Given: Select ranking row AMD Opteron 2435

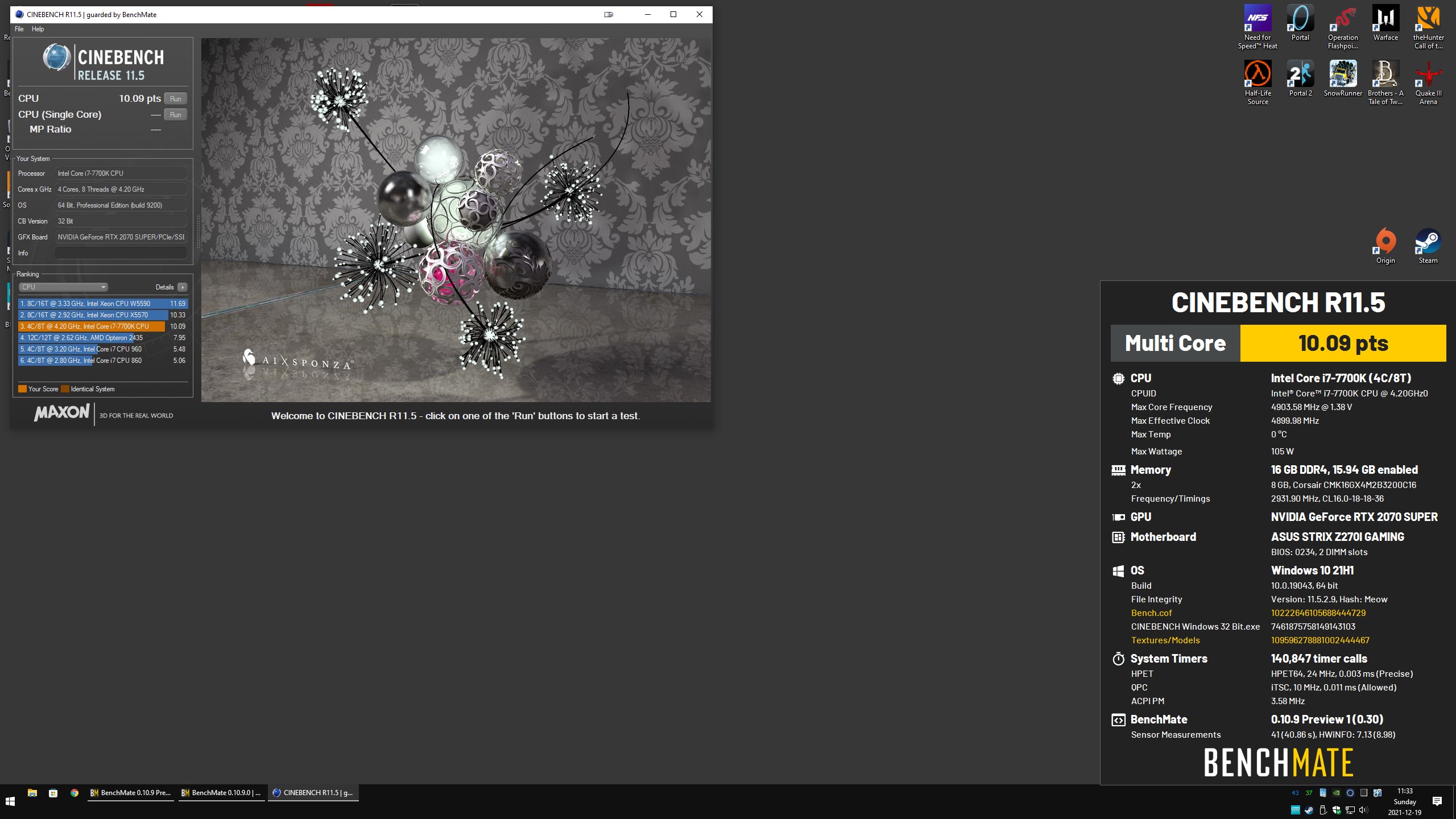Looking at the screenshot, I should pyautogui.click(x=103, y=338).
